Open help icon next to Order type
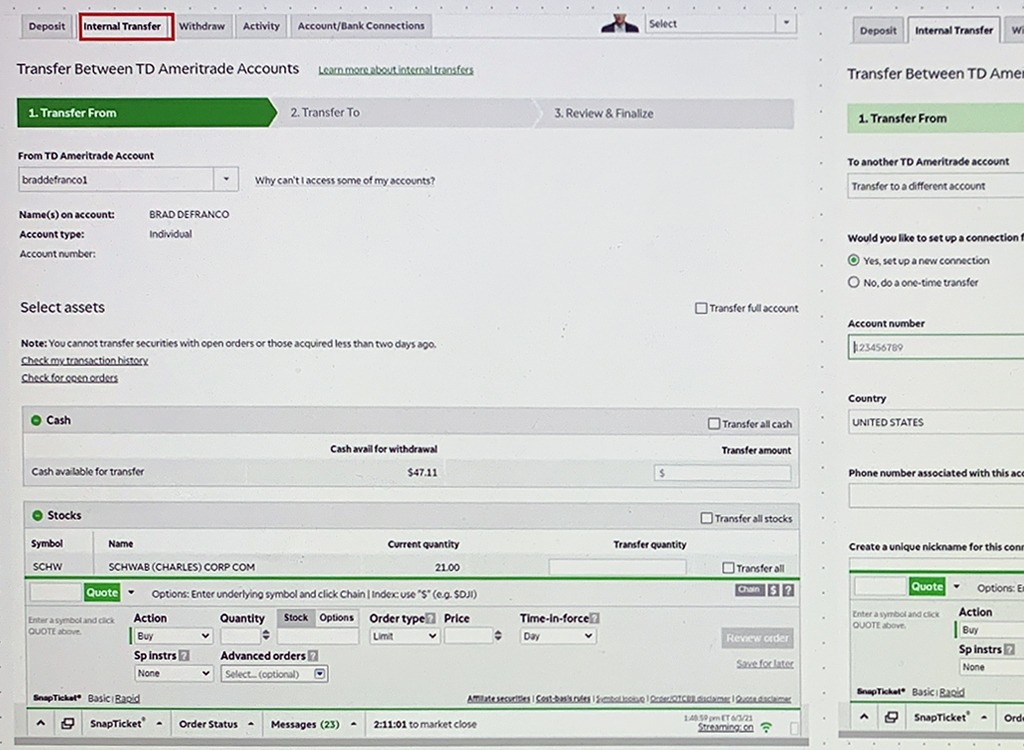The image size is (1024, 750). click(431, 619)
